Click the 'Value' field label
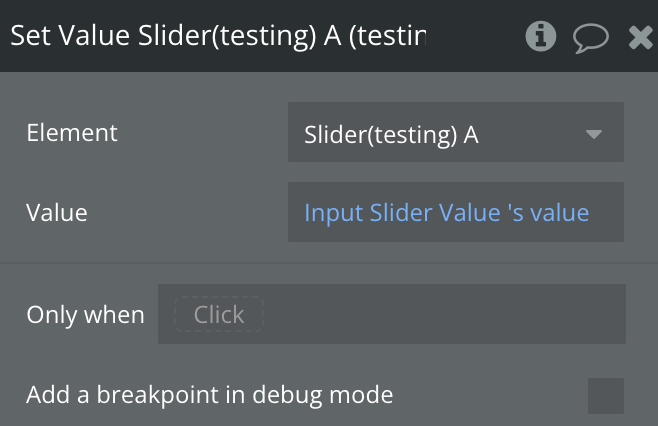The height and width of the screenshot is (426, 658). pos(57,213)
